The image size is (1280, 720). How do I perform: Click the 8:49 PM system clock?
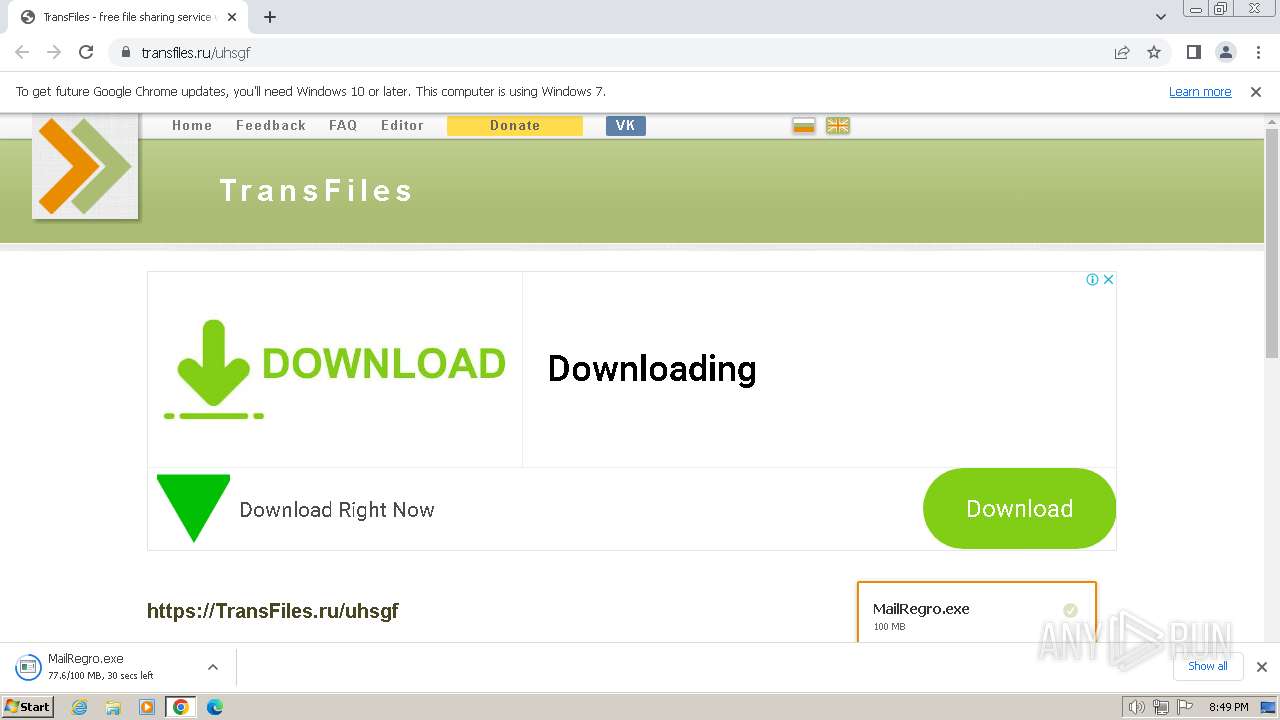coord(1228,707)
